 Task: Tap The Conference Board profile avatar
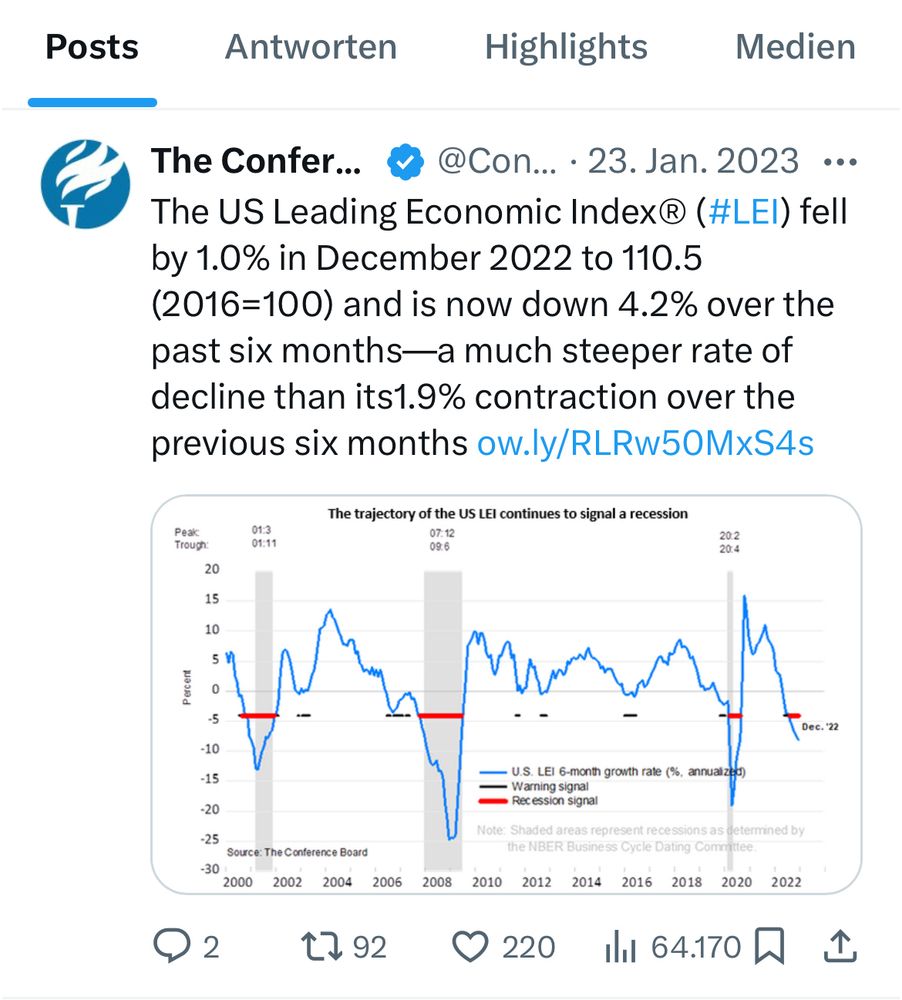85,183
